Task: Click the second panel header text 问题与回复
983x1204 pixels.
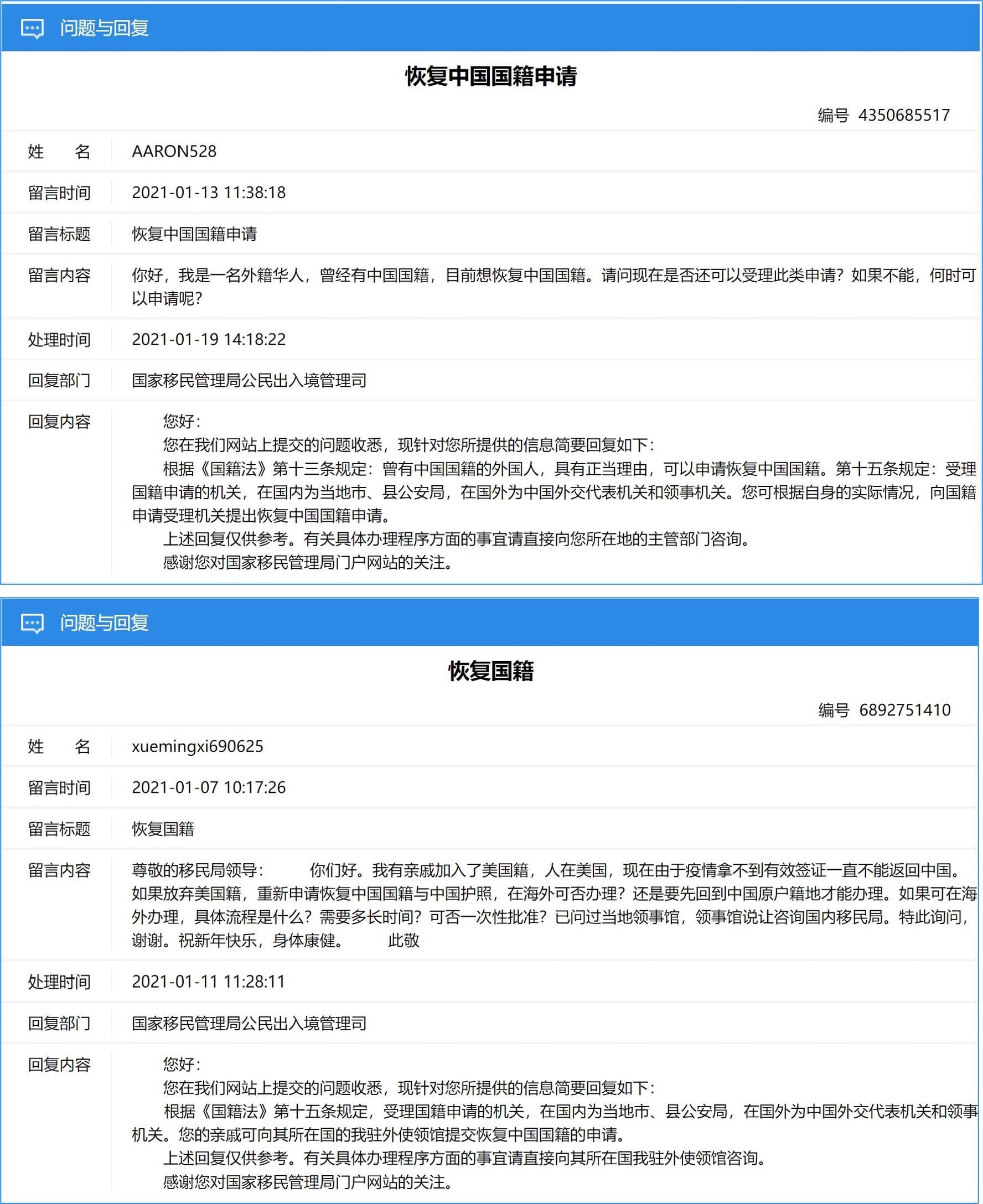Action: click(x=104, y=623)
